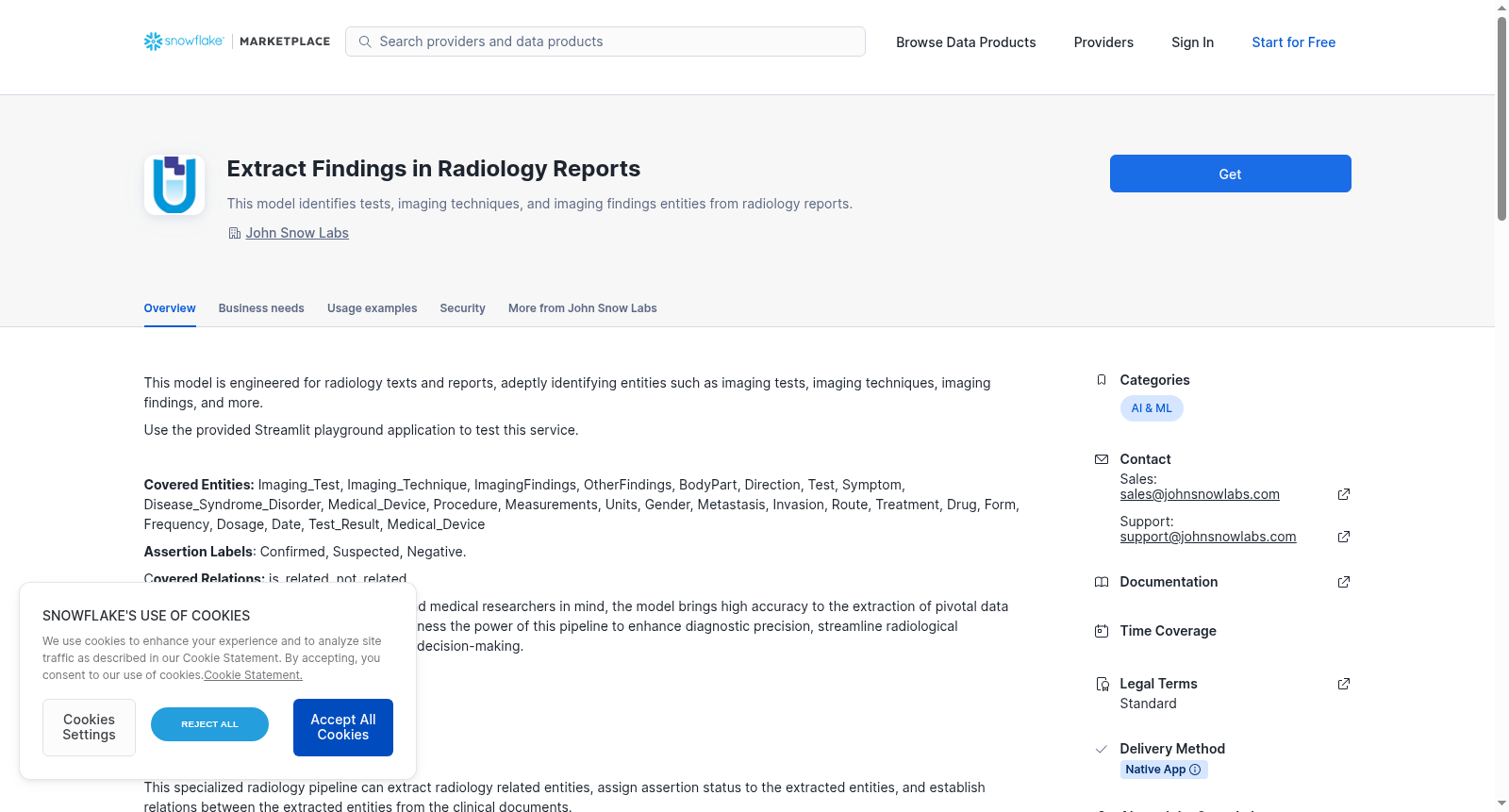Viewport: 1509px width, 812px height.
Task: Click the Native App badge
Action: point(1164,770)
